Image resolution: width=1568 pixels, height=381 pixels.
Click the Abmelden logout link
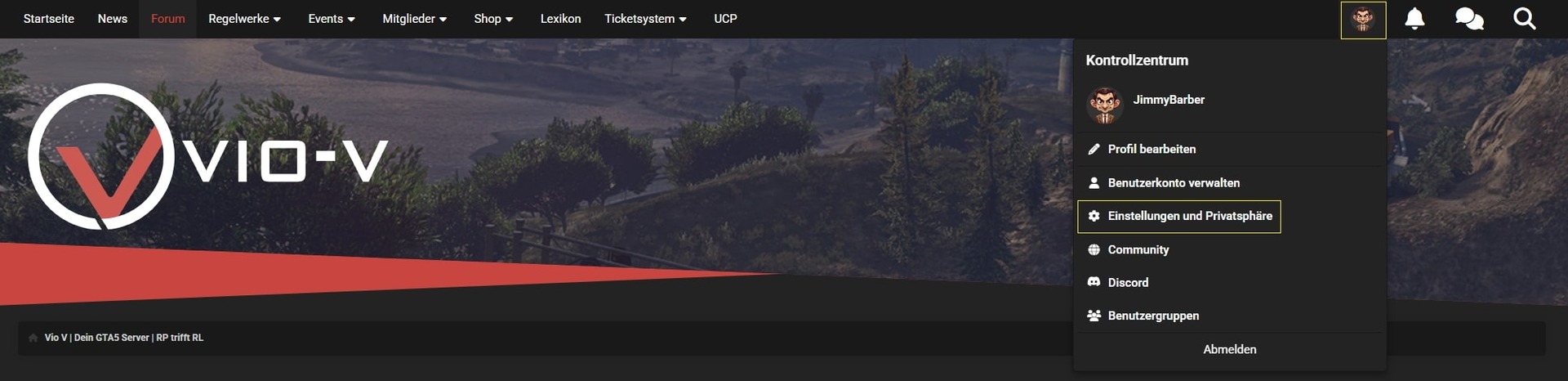point(1230,349)
